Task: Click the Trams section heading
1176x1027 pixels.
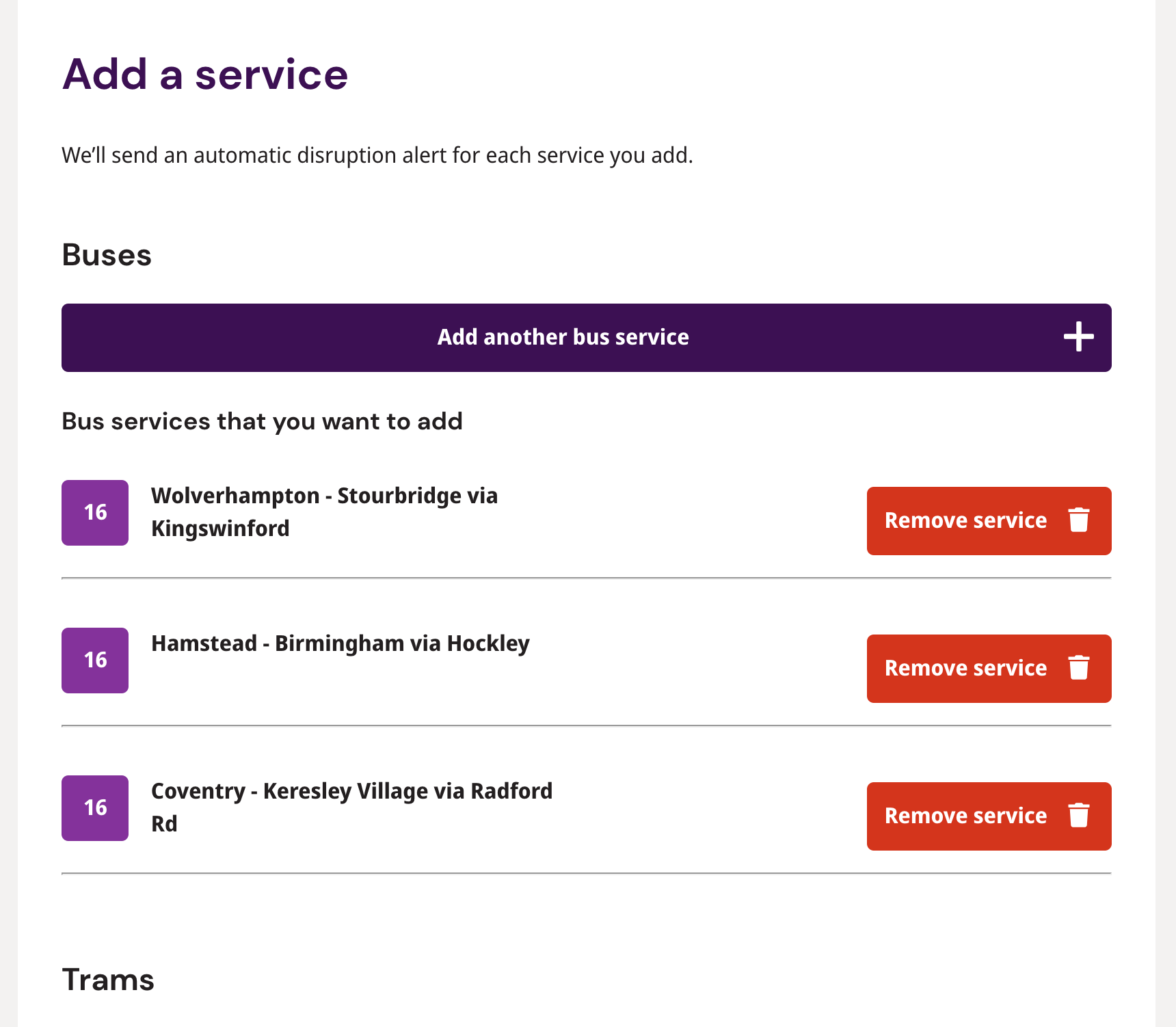Action: tap(108, 980)
